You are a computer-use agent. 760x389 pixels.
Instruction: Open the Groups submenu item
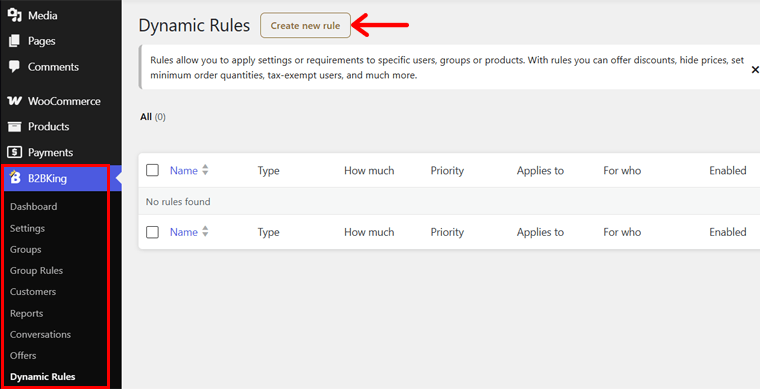[26, 249]
